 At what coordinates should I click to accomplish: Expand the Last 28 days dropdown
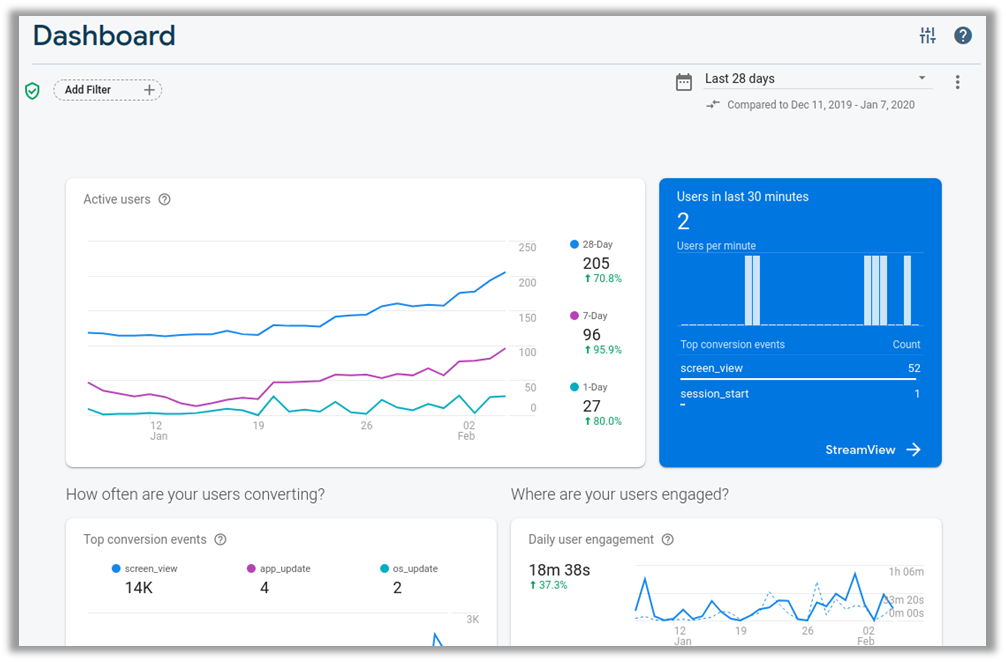(x=921, y=79)
